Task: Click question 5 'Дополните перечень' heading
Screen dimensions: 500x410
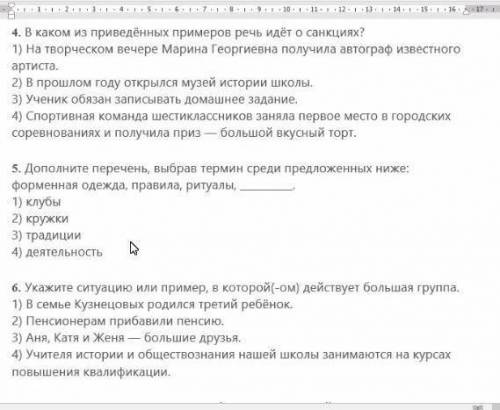Action: point(210,168)
